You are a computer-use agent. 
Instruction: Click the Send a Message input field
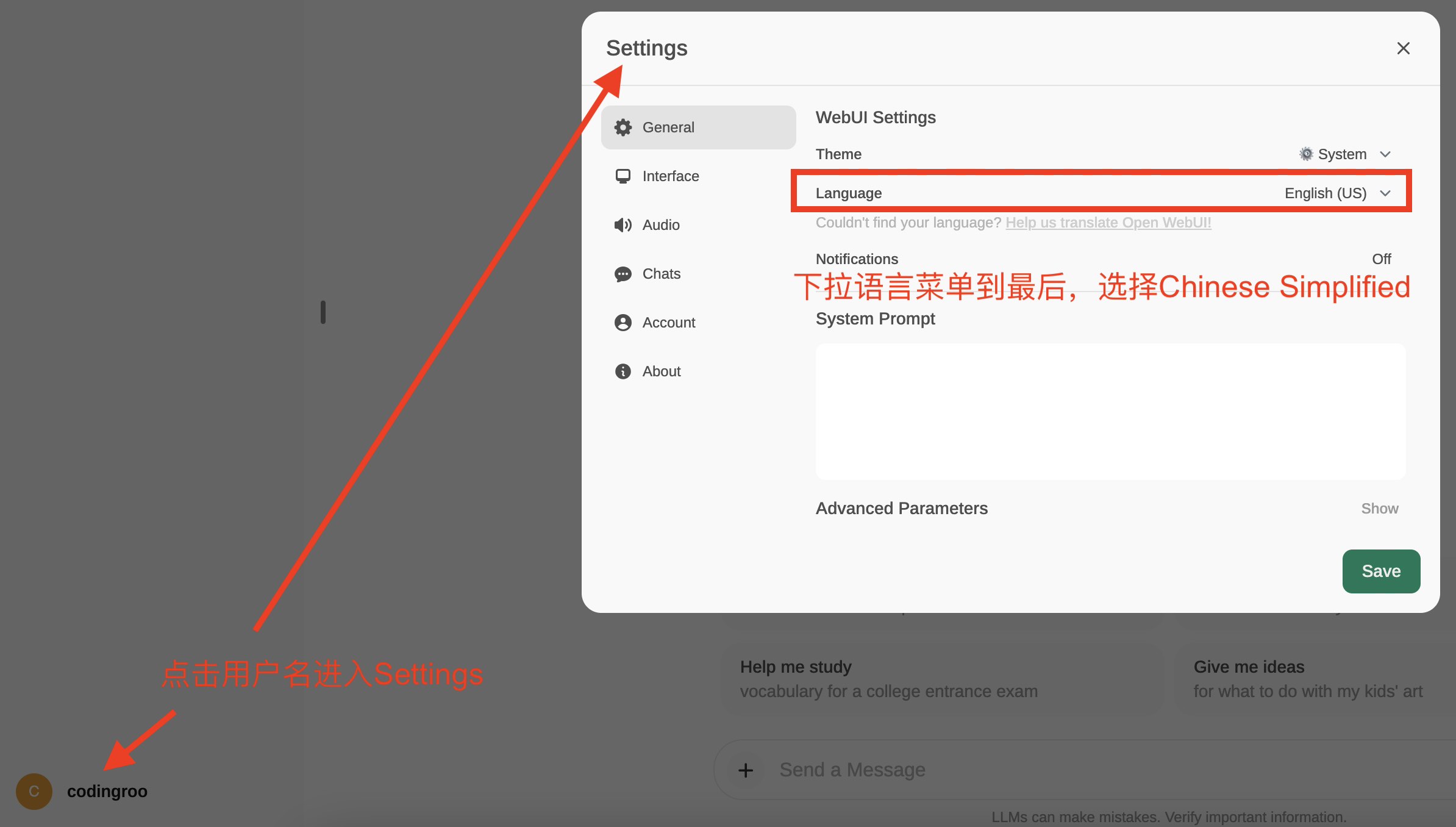pyautogui.click(x=1037, y=770)
